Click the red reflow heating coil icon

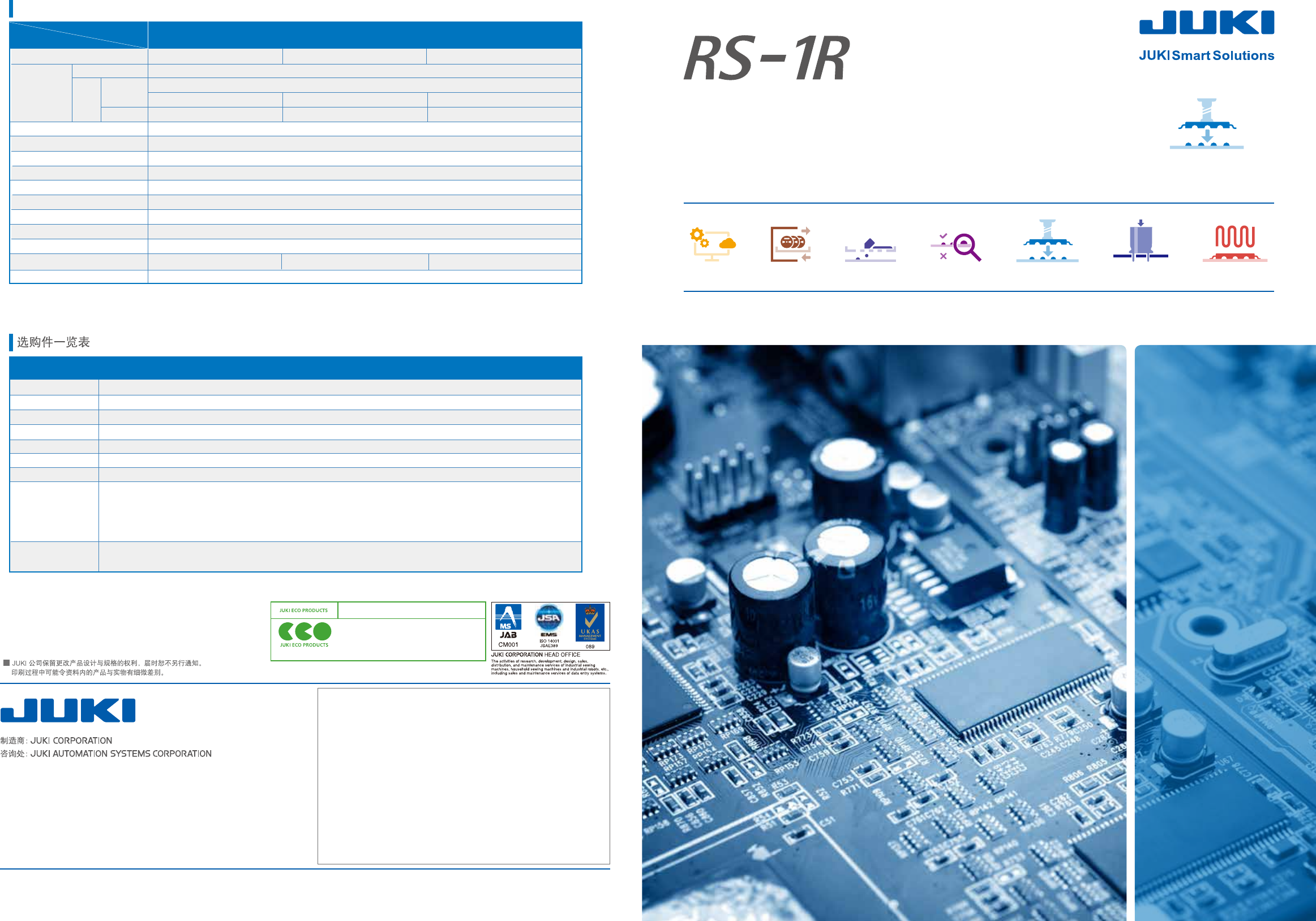[1234, 243]
